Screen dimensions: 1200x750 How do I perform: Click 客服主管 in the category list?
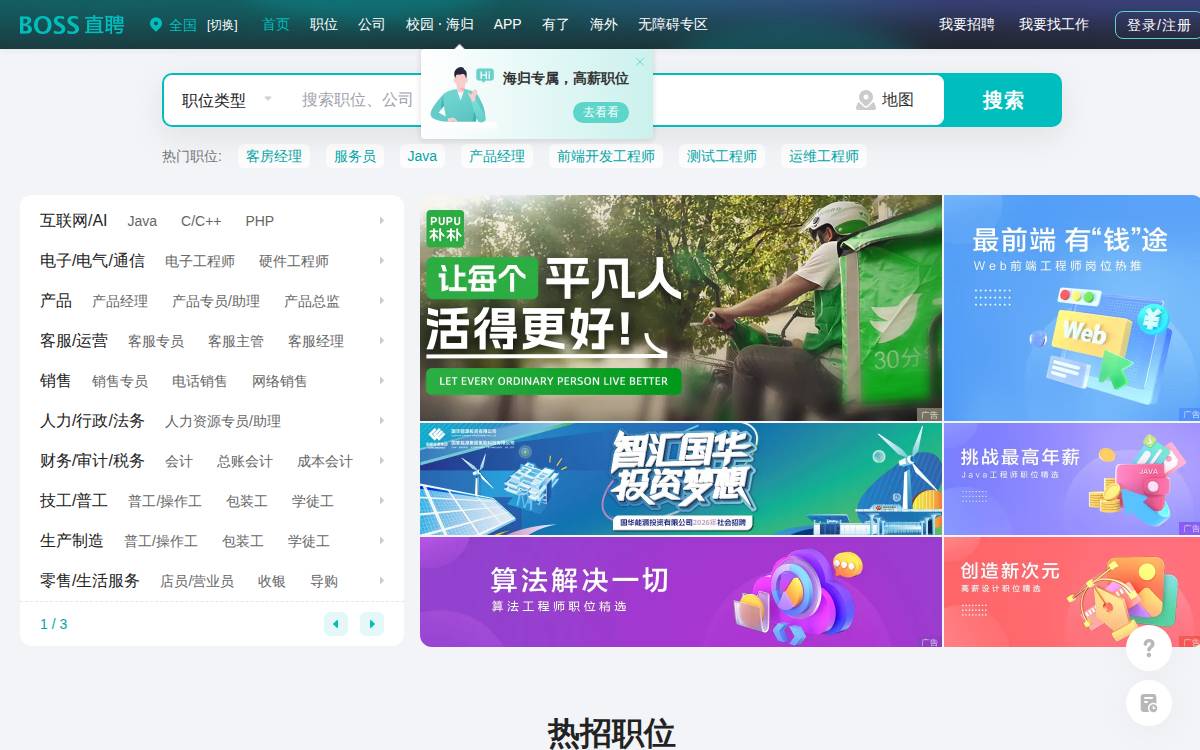tap(236, 341)
